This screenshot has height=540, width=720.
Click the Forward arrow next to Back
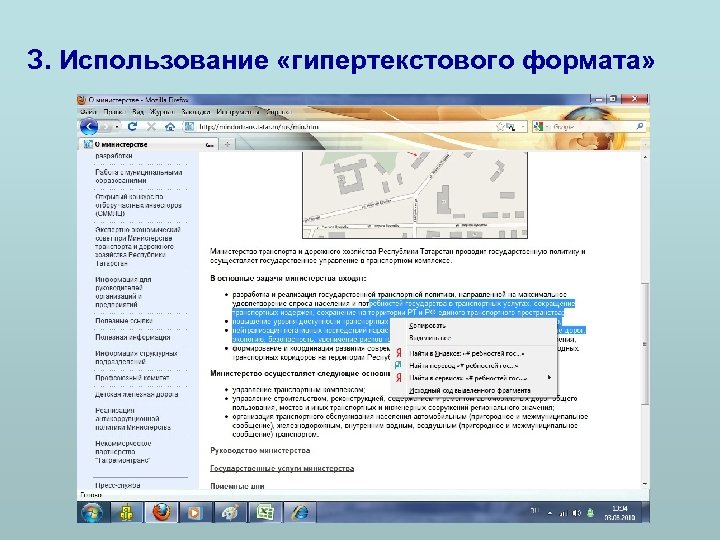pyautogui.click(x=107, y=126)
